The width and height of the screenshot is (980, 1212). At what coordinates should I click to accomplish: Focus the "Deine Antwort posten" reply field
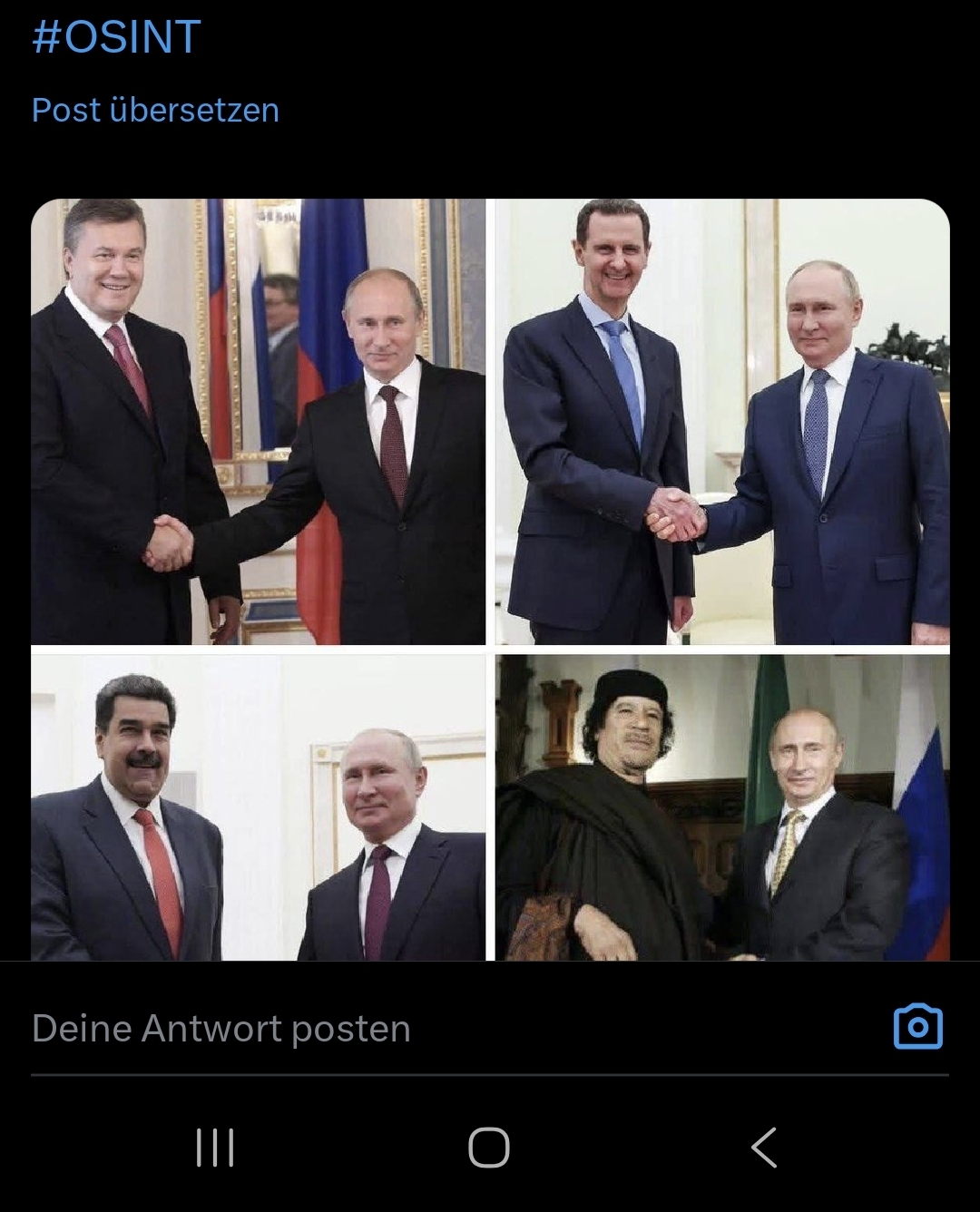pos(454,1029)
